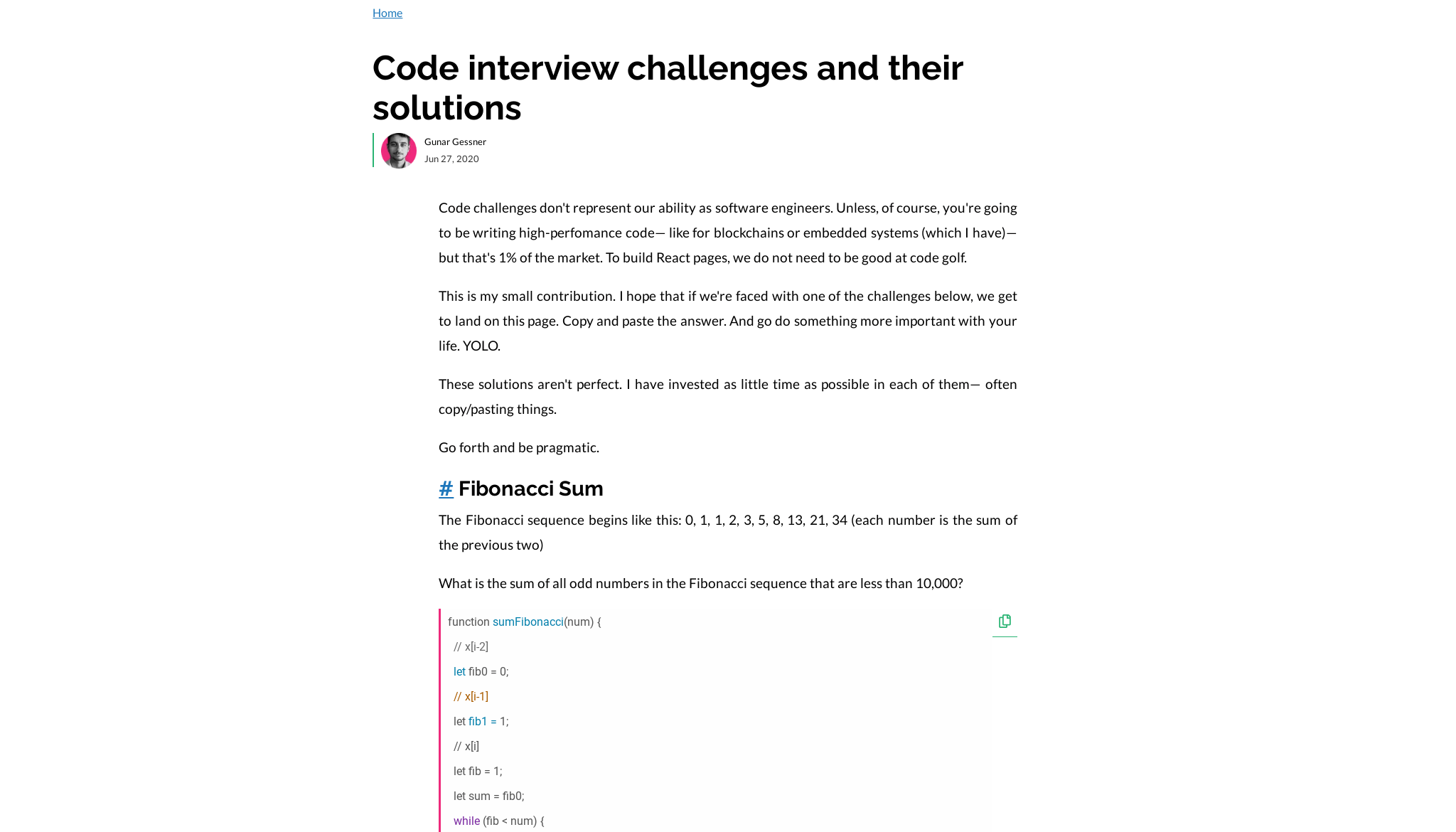Viewport: 1456px width, 832px height.
Task: Click the "let fib0 = 0;" code line
Action: (481, 671)
